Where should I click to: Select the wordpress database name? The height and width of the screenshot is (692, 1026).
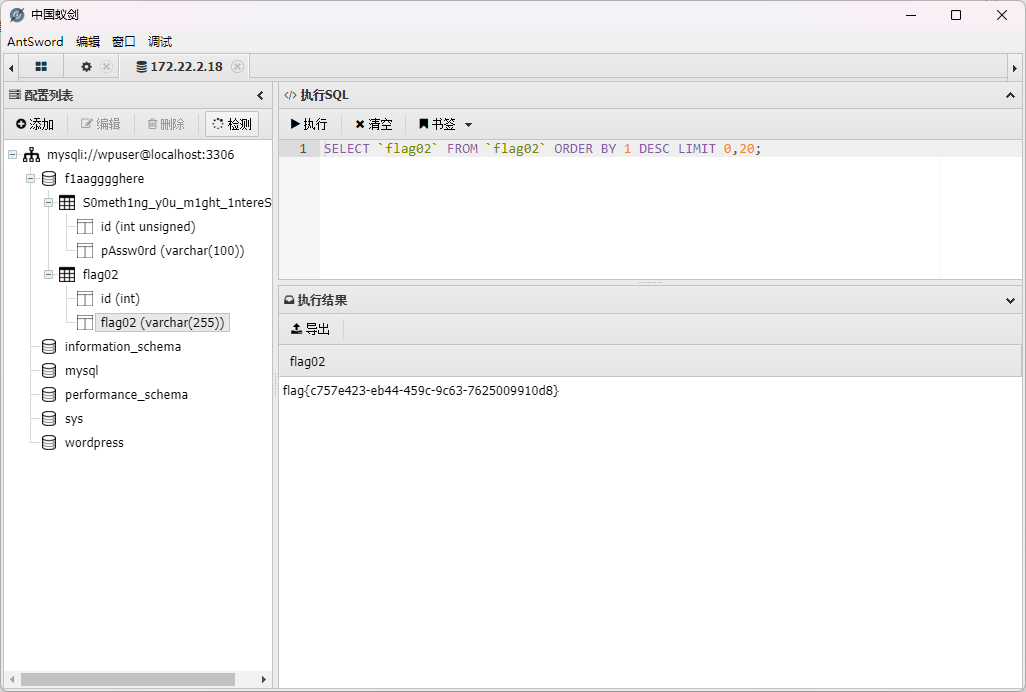(94, 443)
